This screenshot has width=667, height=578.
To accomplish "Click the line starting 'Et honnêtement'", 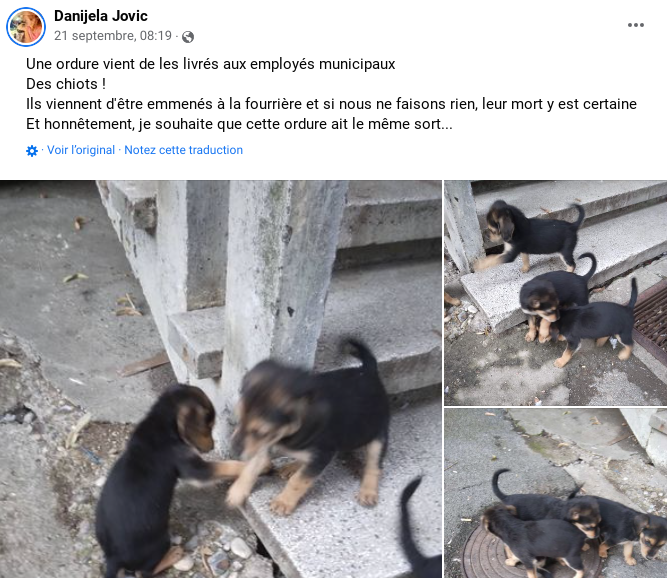I will click(239, 124).
